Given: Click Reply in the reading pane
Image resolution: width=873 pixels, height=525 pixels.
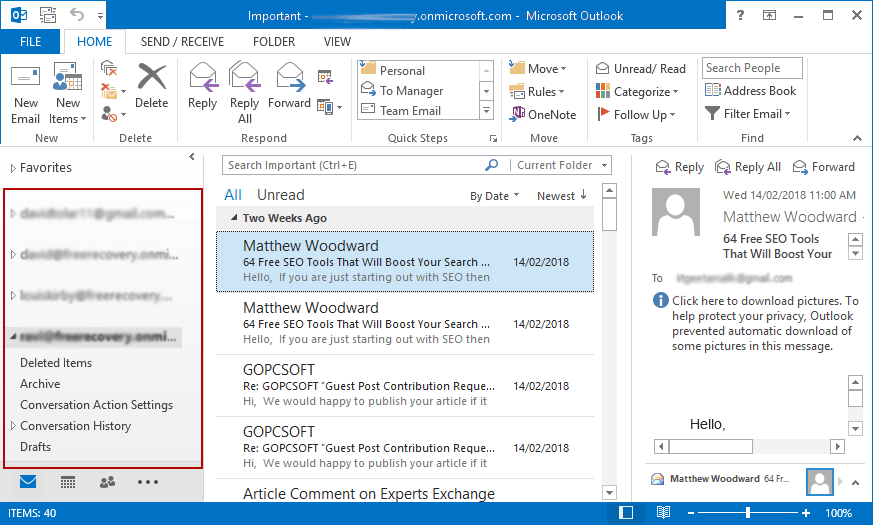Looking at the screenshot, I should [680, 167].
